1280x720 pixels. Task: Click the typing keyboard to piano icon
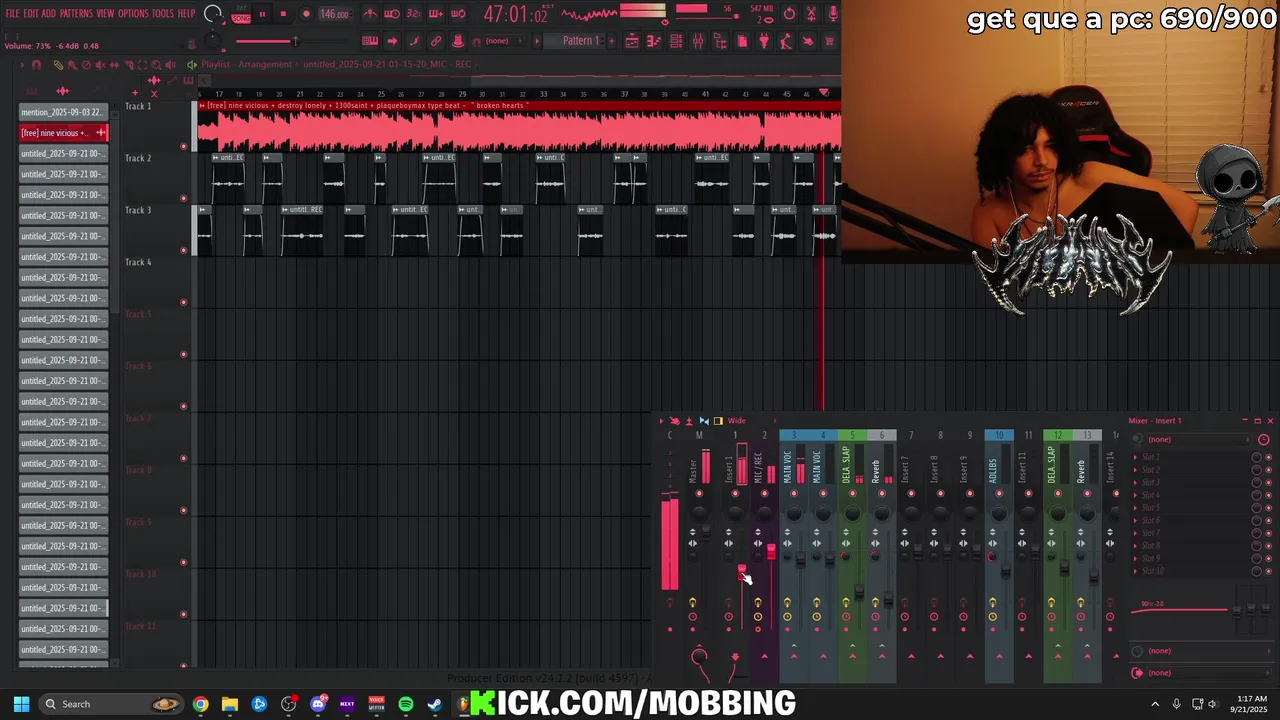[x=370, y=41]
